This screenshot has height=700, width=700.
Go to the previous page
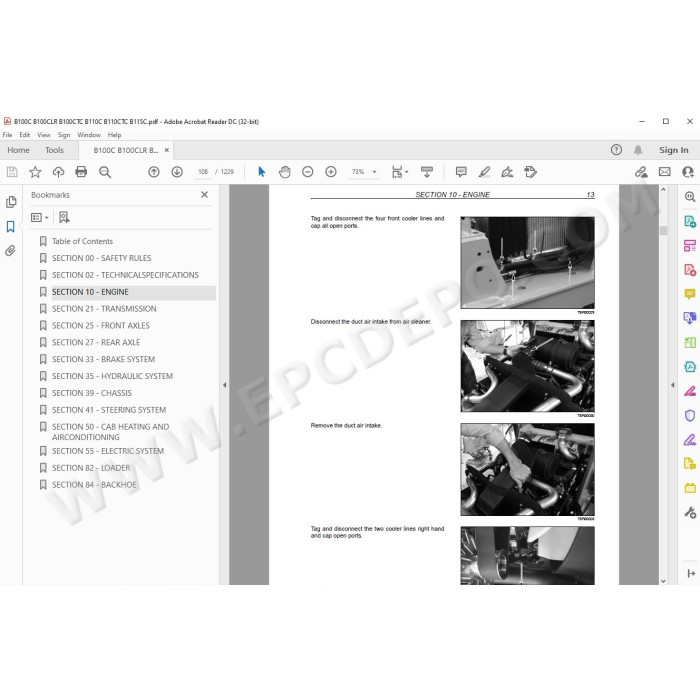coord(154,172)
